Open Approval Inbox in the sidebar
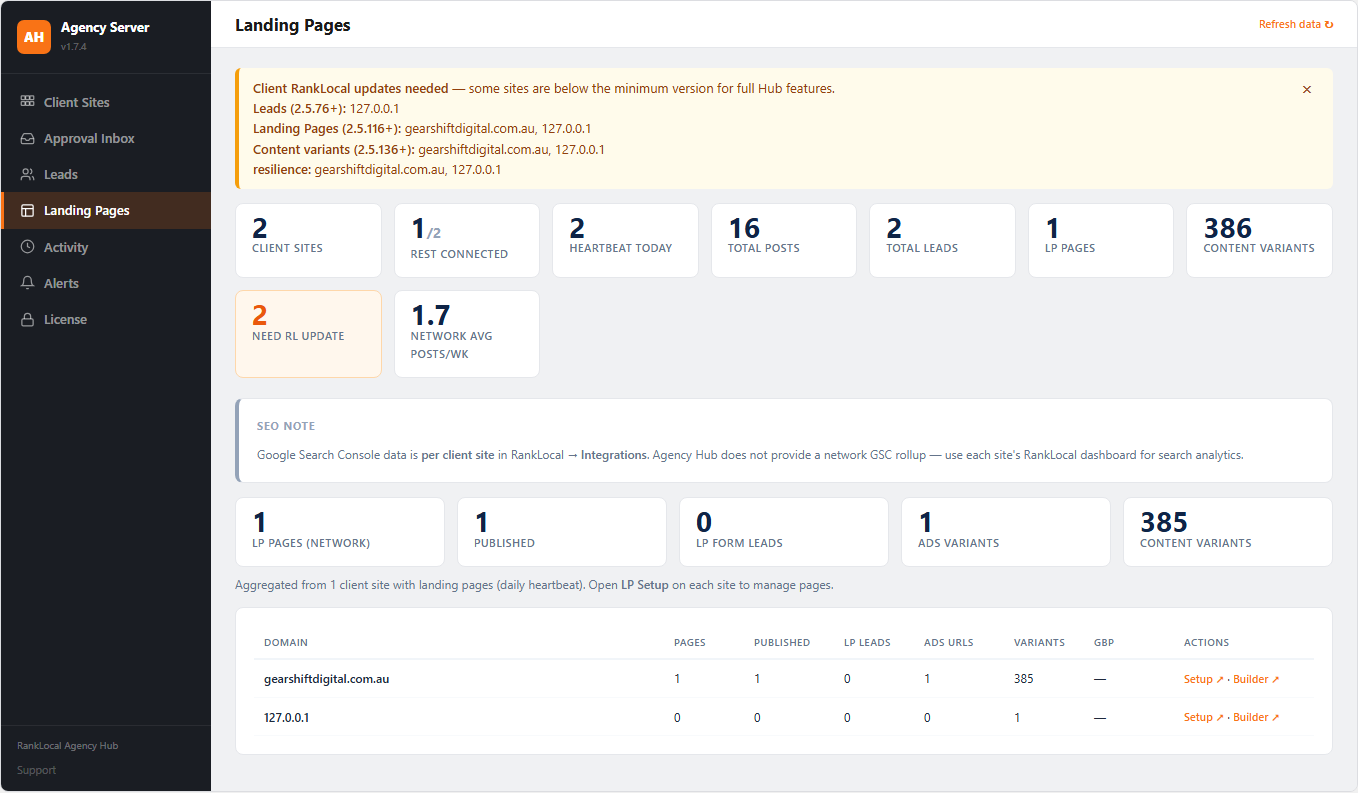The height and width of the screenshot is (793, 1358). point(106,138)
